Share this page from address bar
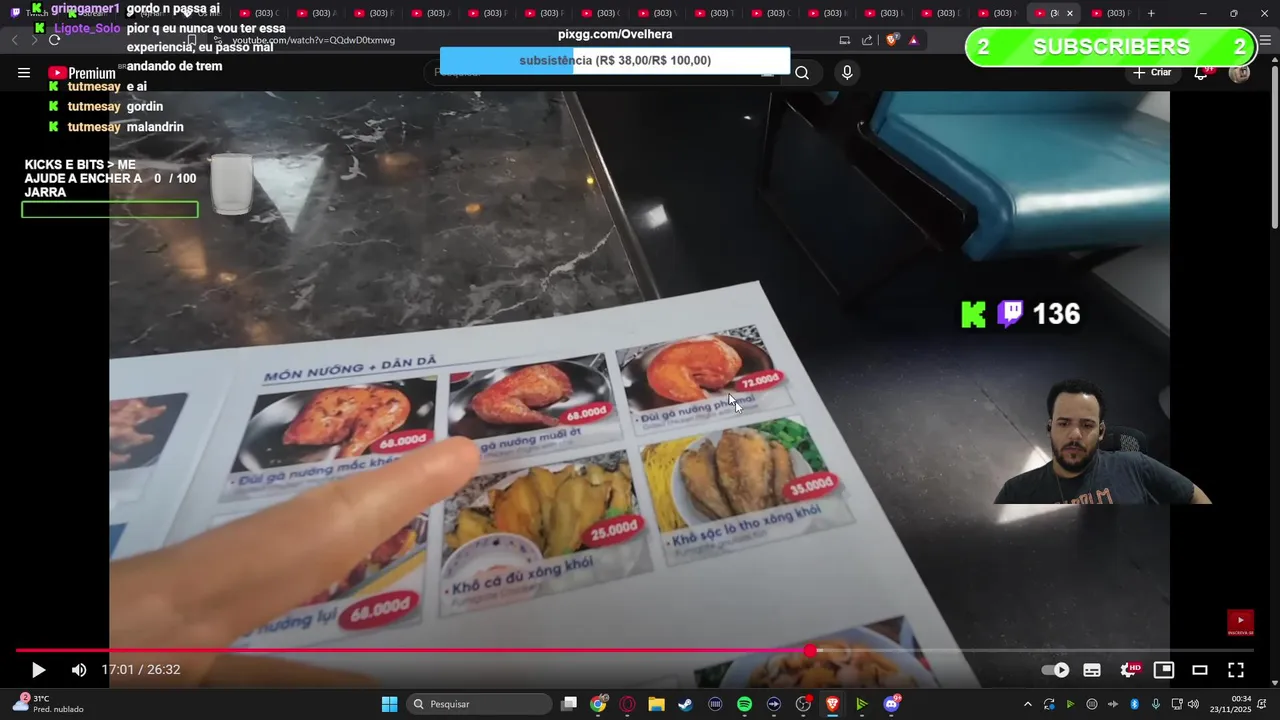Screen dimensions: 1280x720 pyautogui.click(x=867, y=40)
